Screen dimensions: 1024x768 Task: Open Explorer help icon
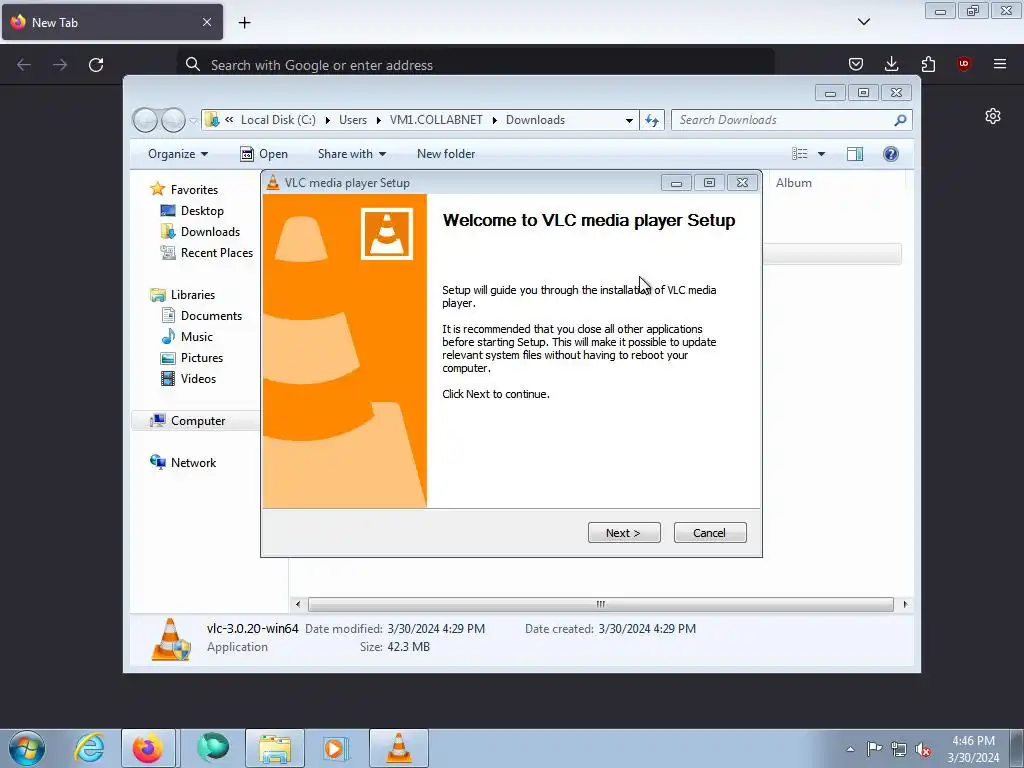(x=891, y=154)
